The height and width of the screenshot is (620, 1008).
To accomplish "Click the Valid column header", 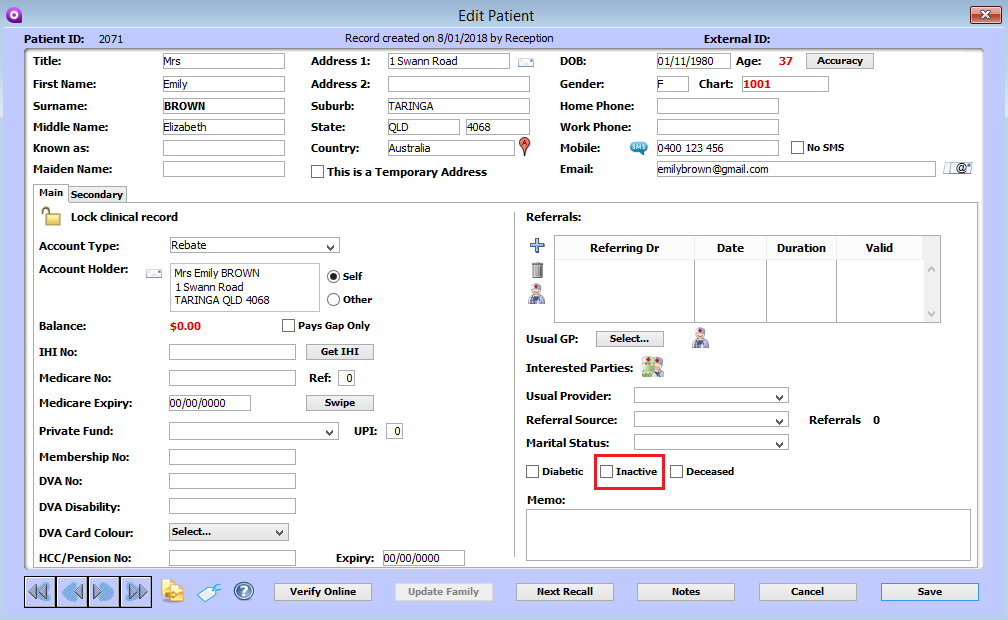I will (879, 248).
